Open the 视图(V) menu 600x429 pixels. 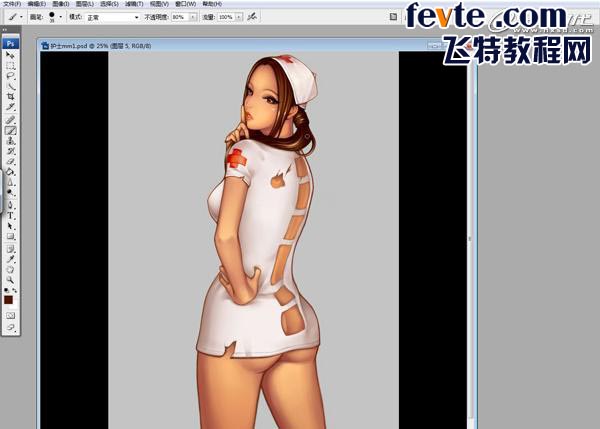159,4
